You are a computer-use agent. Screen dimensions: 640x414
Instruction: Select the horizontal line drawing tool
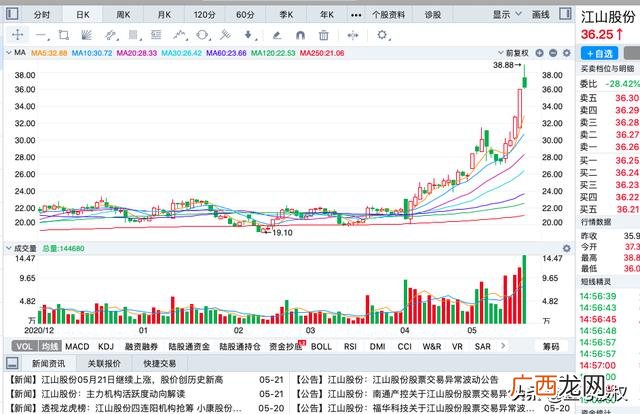41,36
